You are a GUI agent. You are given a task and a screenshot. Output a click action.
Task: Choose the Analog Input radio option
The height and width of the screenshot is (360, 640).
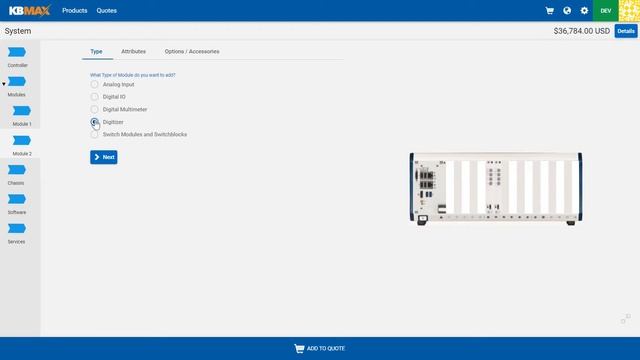point(94,84)
